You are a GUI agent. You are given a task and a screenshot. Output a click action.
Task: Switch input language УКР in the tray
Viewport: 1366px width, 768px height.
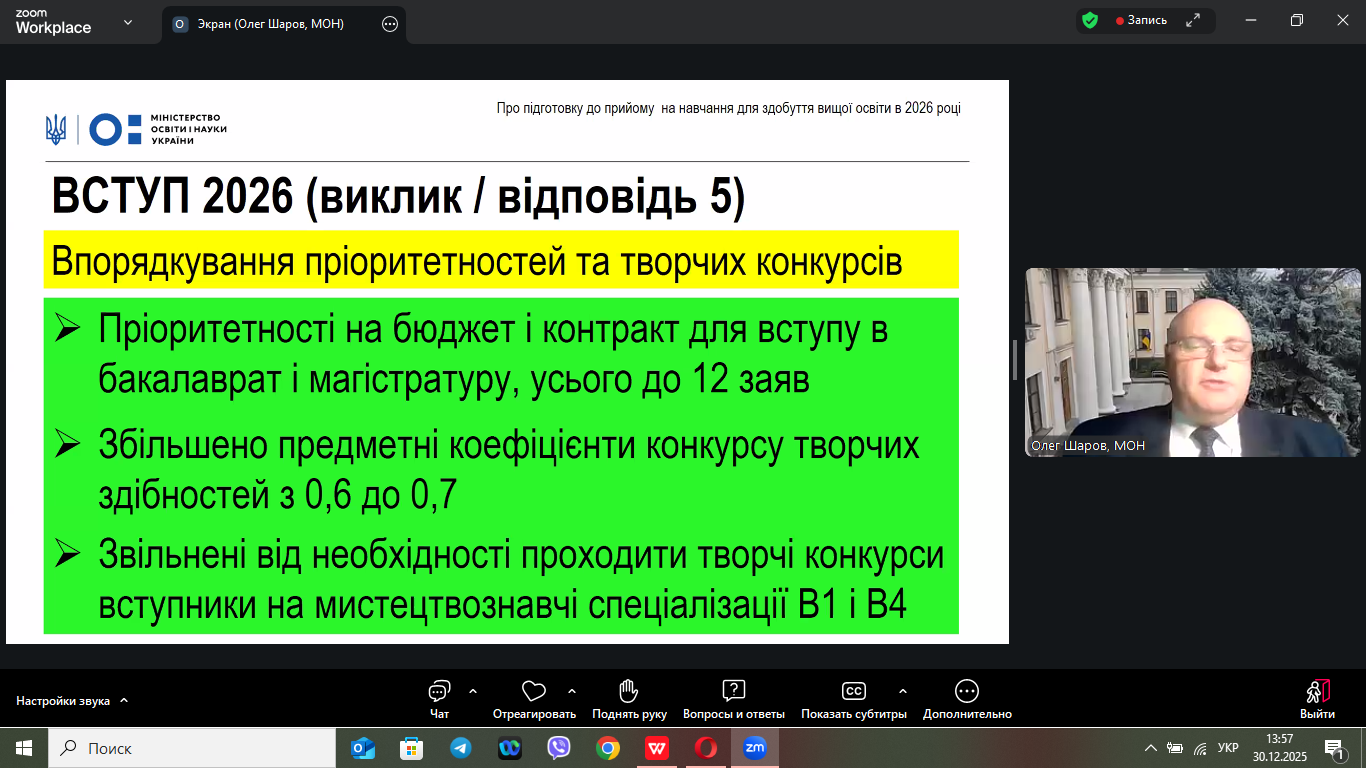click(1228, 748)
